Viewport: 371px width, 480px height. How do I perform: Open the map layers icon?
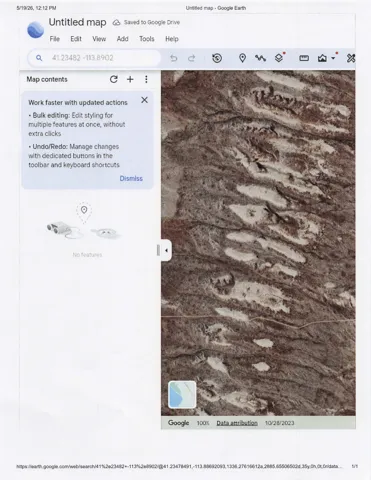click(x=279, y=58)
